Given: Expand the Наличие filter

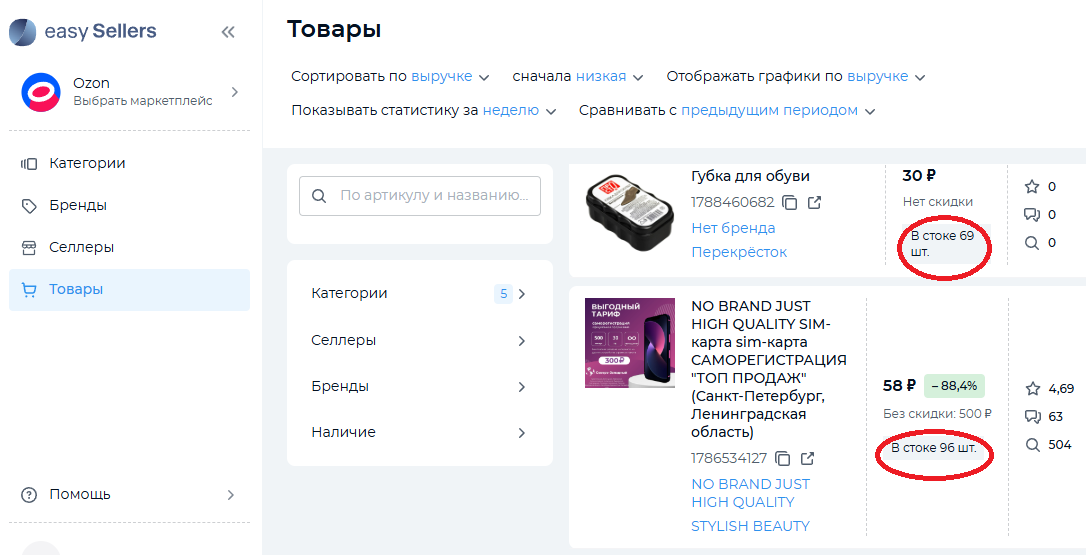Looking at the screenshot, I should coord(419,433).
